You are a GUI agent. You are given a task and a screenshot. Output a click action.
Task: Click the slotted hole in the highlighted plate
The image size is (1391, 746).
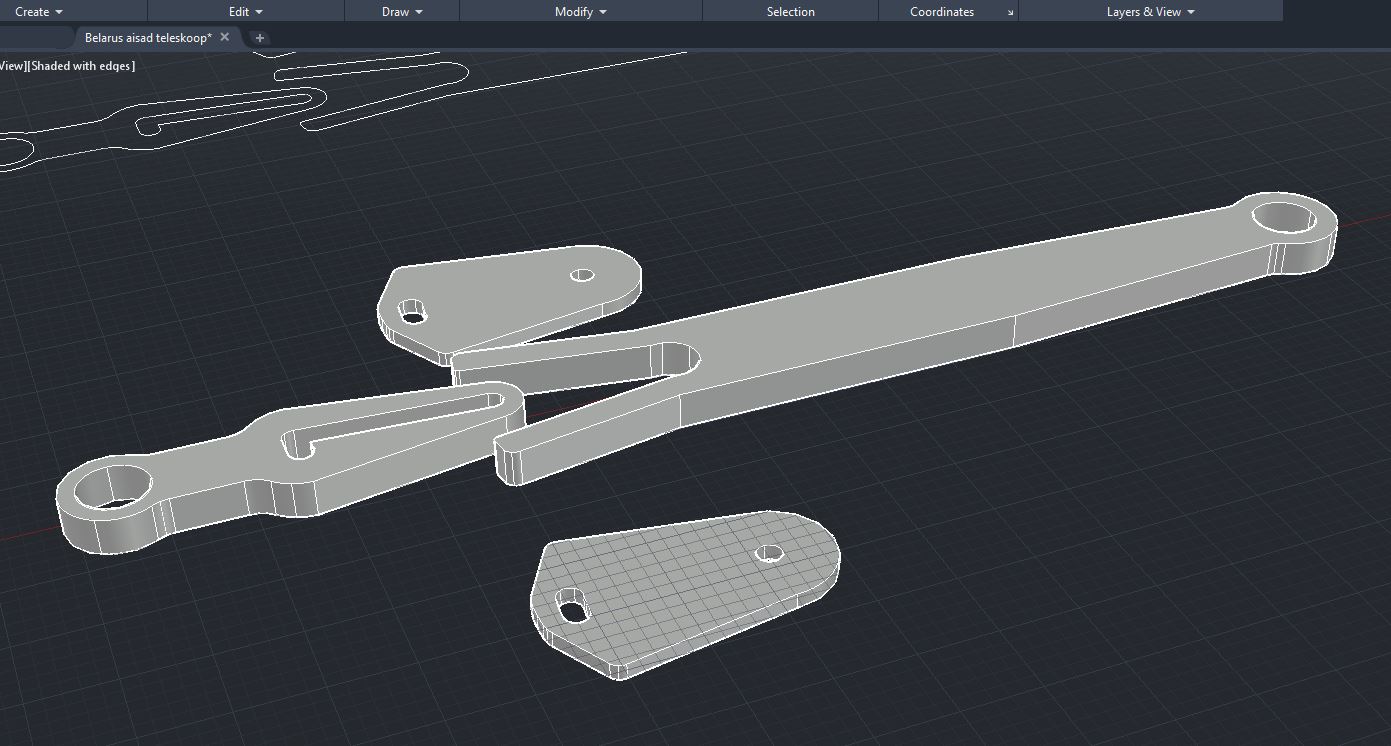pos(572,605)
